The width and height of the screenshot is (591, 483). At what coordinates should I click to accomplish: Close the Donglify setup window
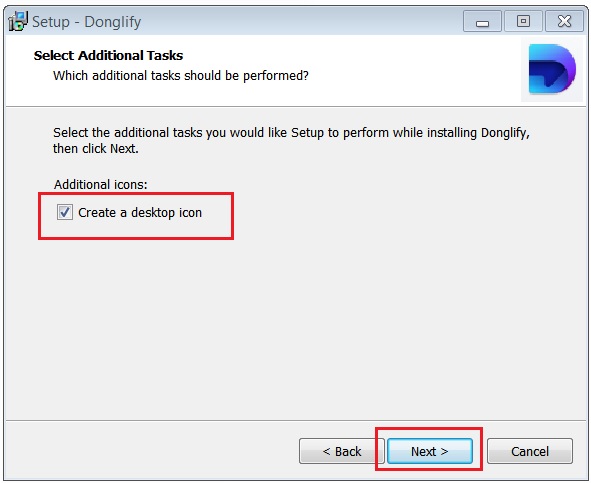[x=564, y=21]
